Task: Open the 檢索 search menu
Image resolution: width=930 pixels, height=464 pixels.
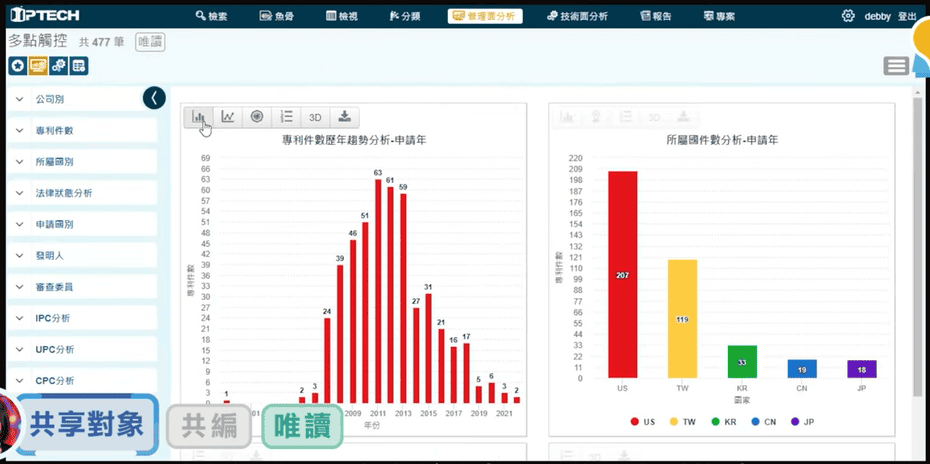Action: (x=211, y=16)
